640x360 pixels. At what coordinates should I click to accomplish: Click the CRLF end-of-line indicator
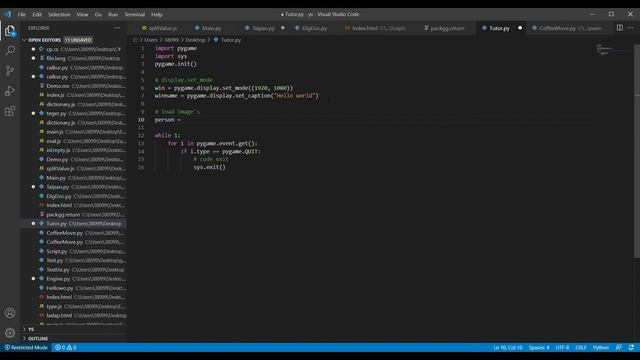coord(581,347)
